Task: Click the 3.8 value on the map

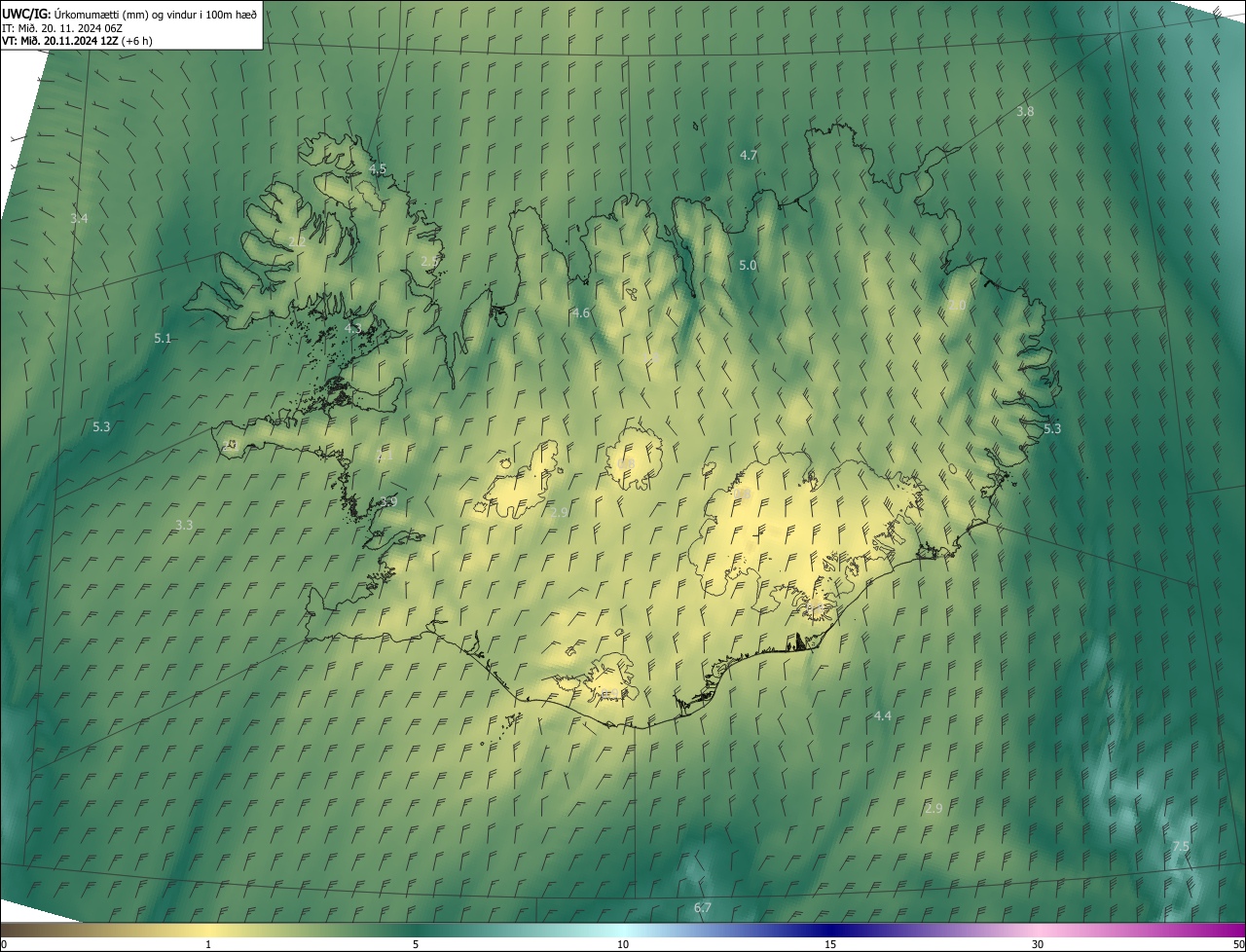Action: pos(1025,112)
